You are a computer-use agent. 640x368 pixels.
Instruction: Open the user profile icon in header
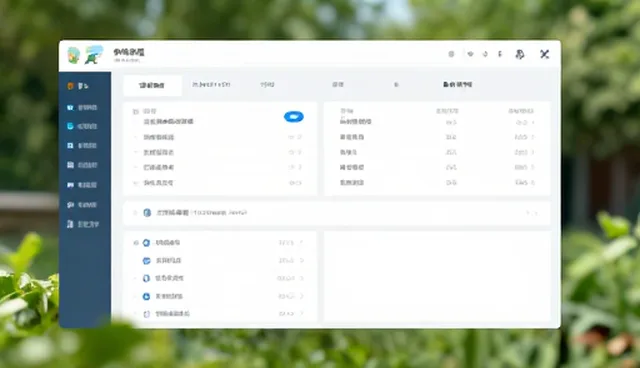coord(520,54)
